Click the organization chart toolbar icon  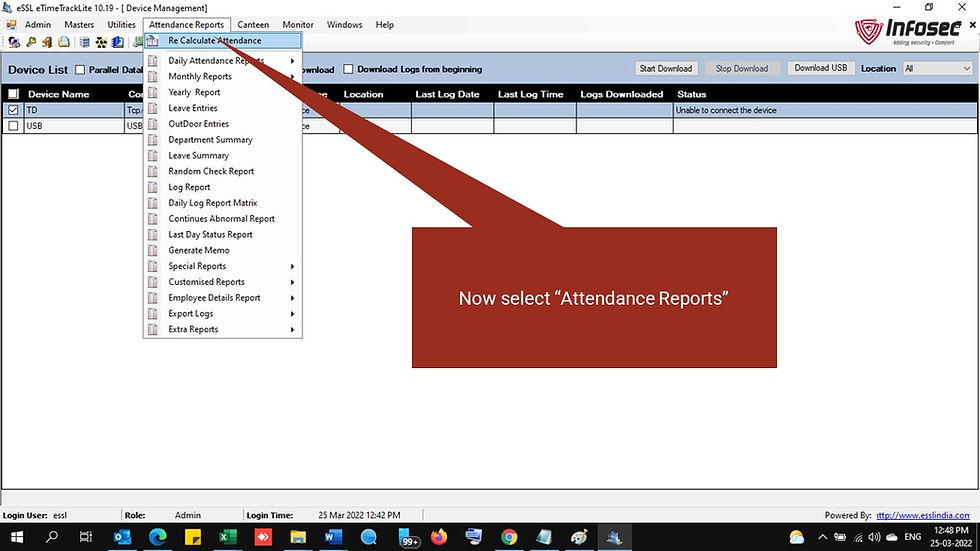pyautogui.click(x=101, y=42)
